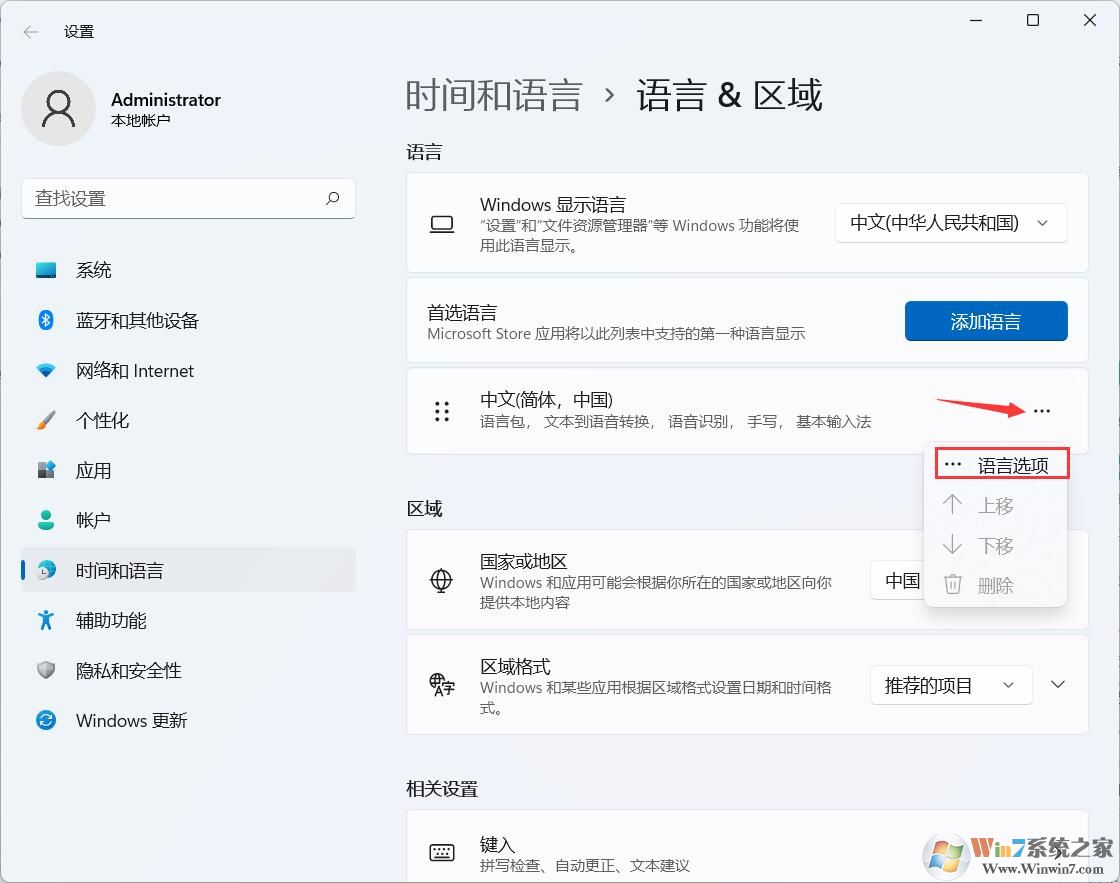Viewport: 1120px width, 883px height.
Task: Open 隐私和安全性 settings
Action: pyautogui.click(x=128, y=670)
